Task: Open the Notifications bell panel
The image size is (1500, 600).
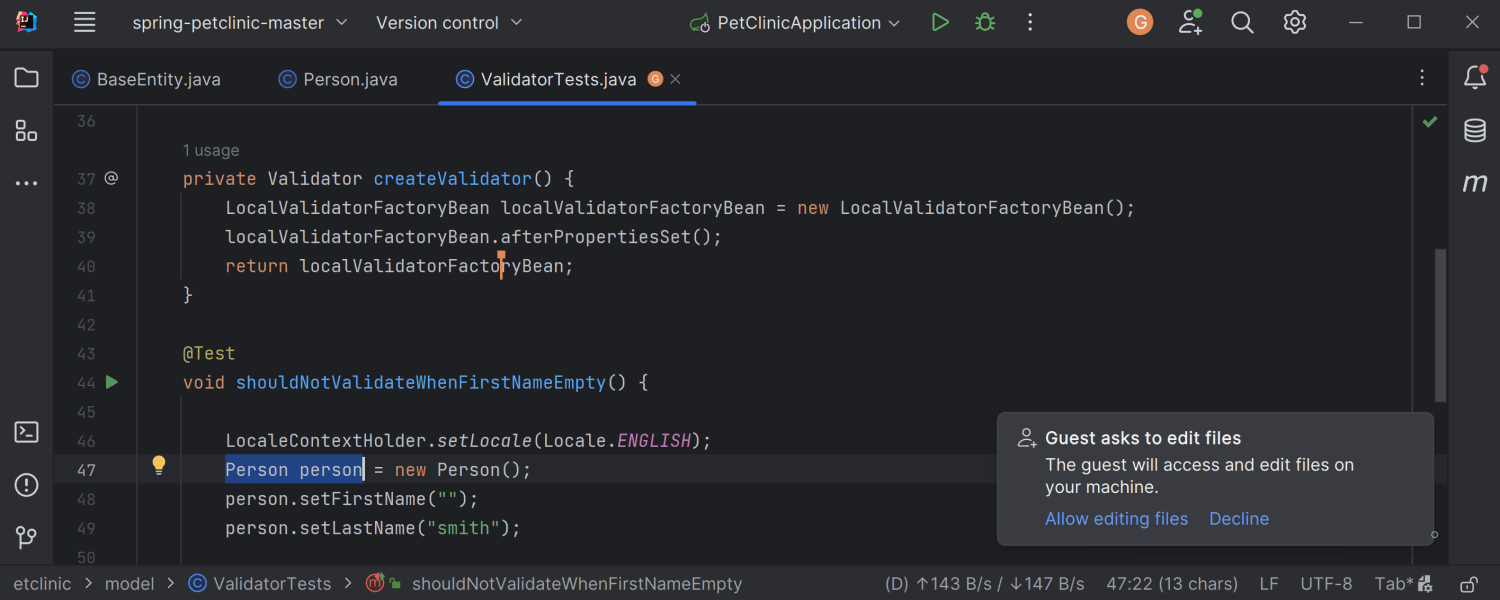Action: point(1474,77)
